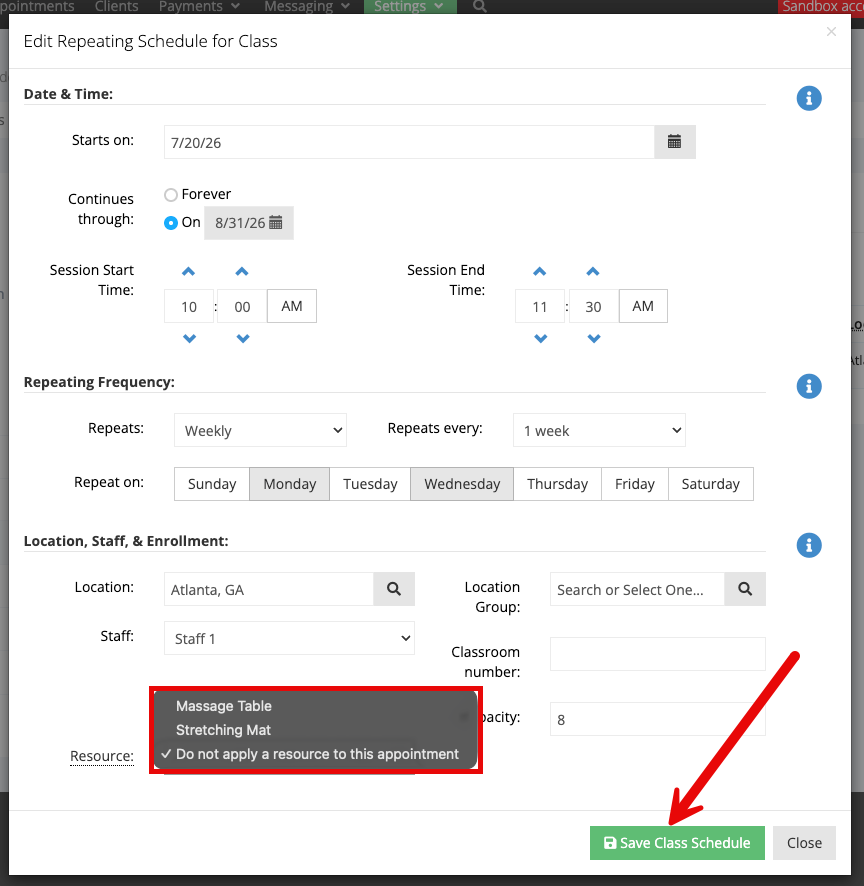Increase the session end minutes

point(593,272)
